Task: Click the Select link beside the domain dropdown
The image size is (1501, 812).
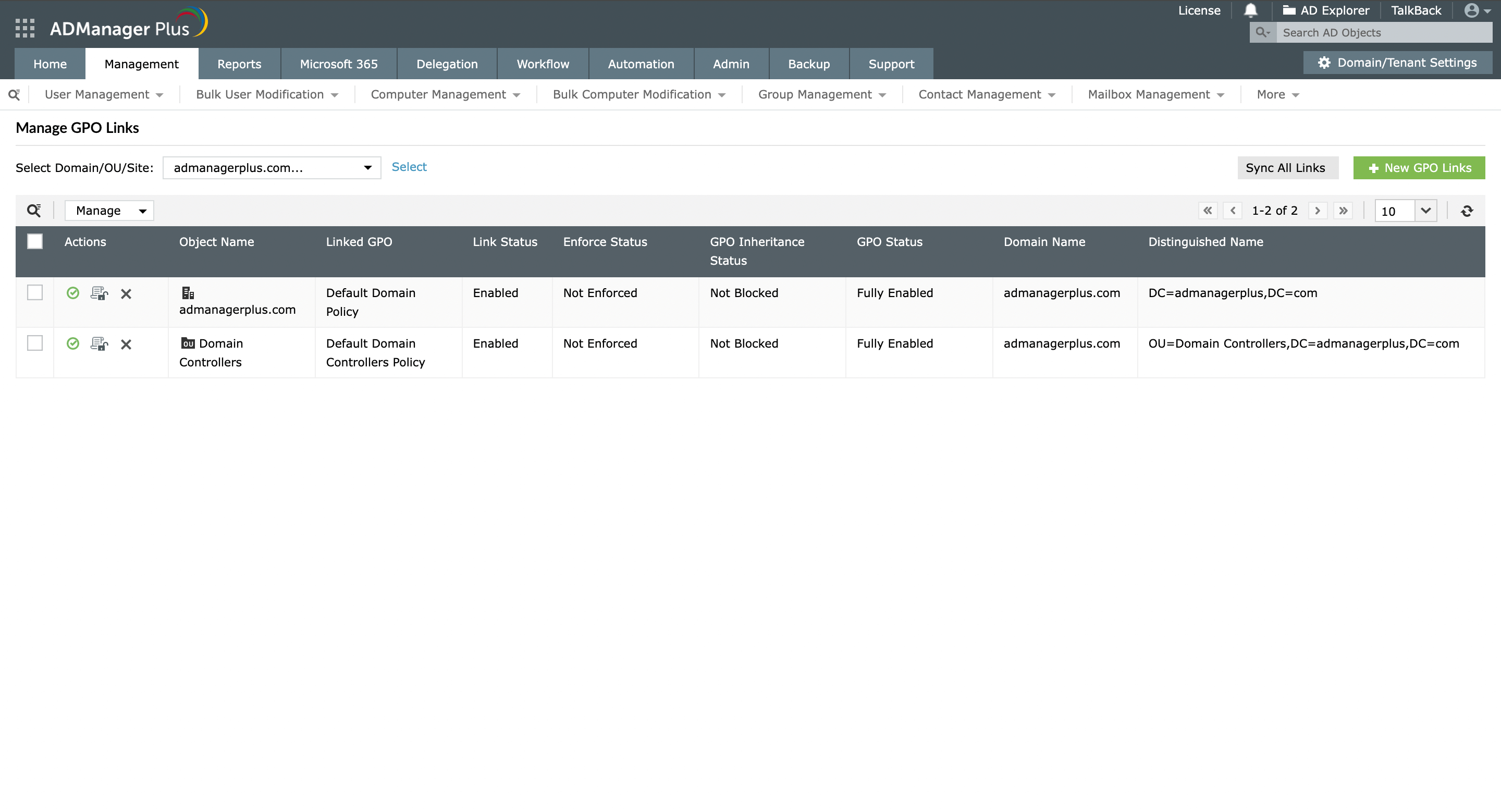Action: 409,167
